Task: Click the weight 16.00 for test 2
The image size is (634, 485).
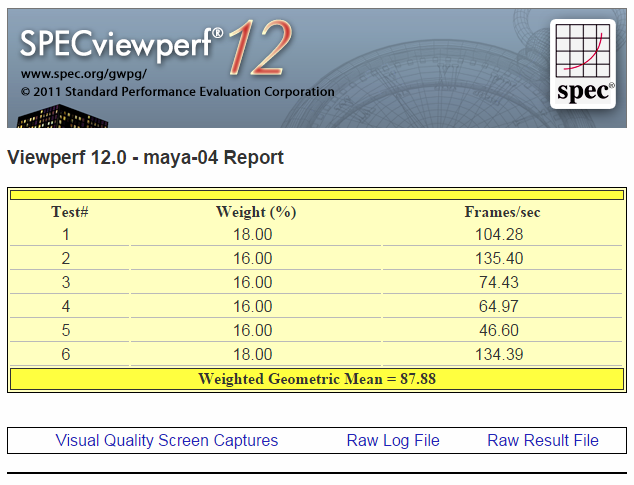Action: coord(253,258)
